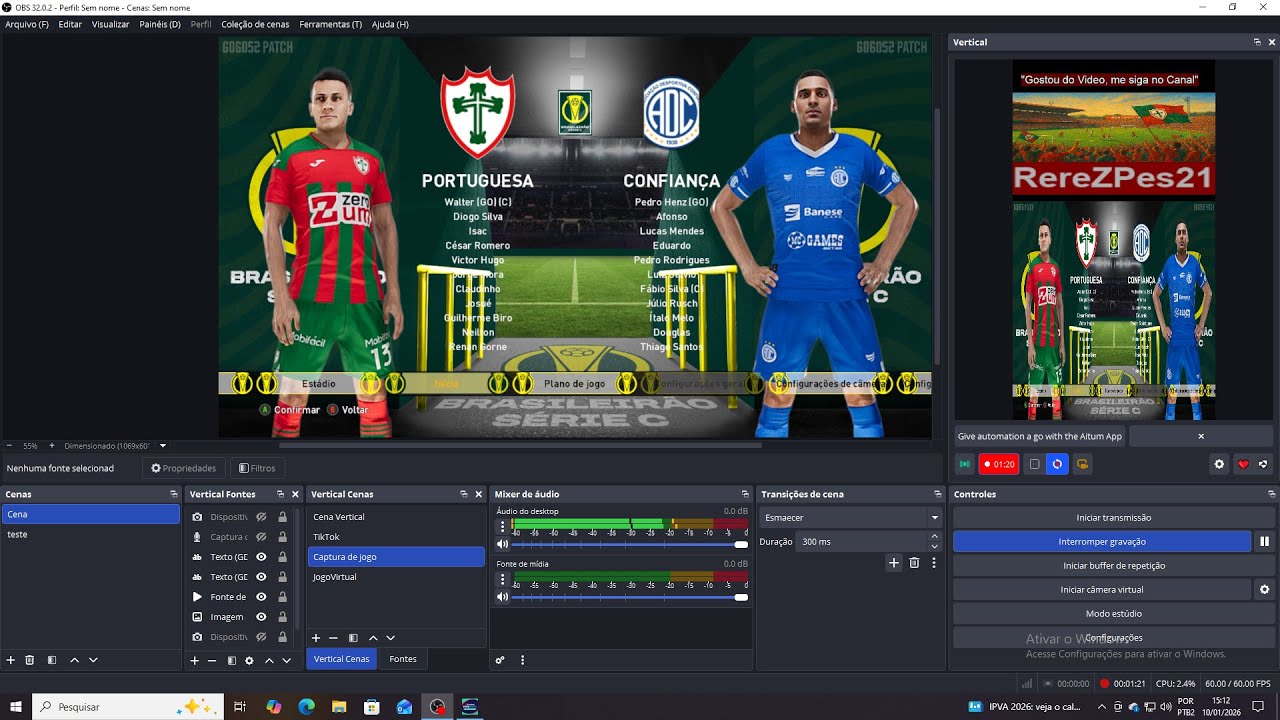Float the Controles dock
Viewport: 1280px width, 720px height.
coord(1272,494)
